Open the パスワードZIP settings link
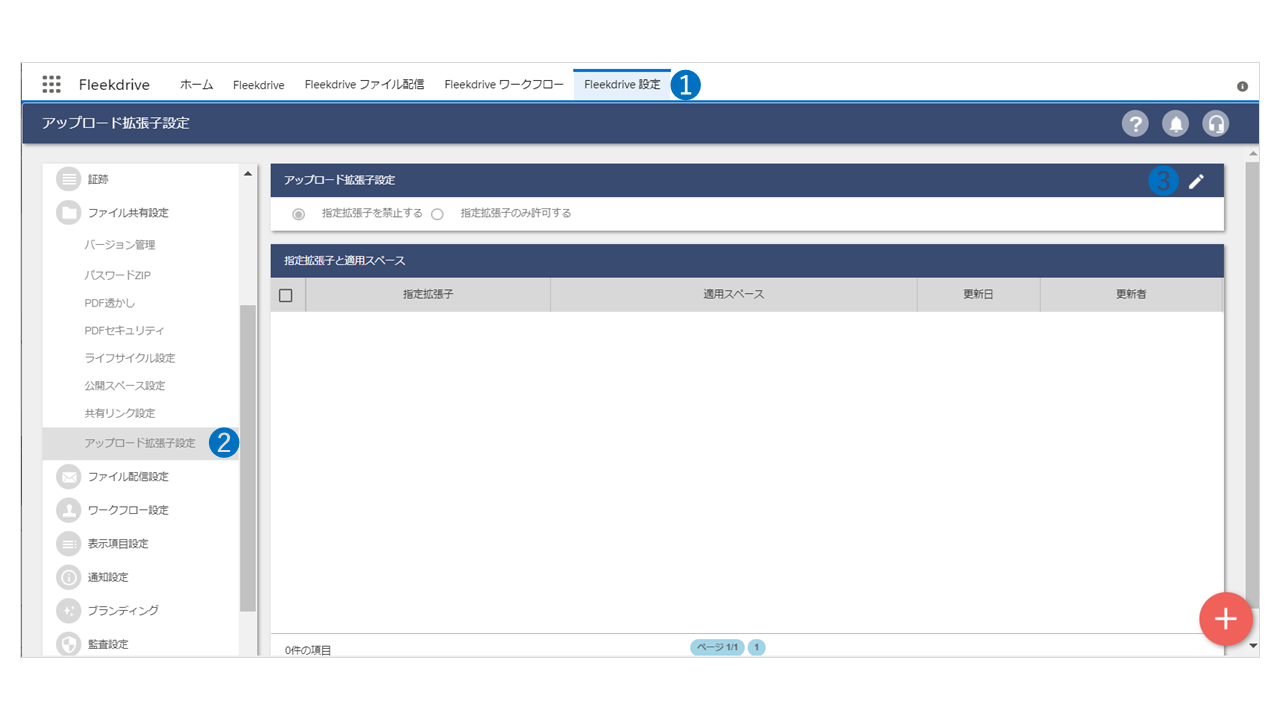Image resolution: width=1280 pixels, height=720 pixels. [117, 275]
